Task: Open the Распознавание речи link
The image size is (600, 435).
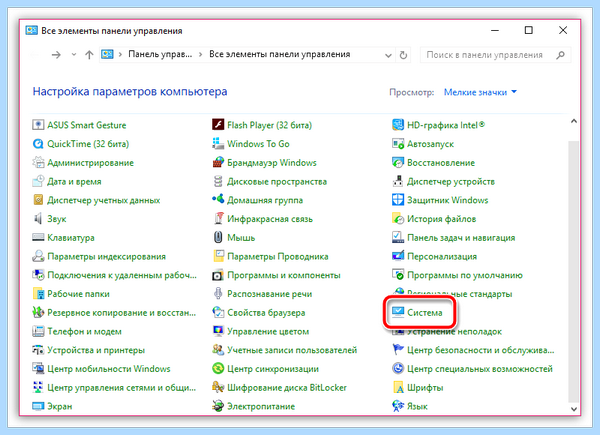Action: 269,294
